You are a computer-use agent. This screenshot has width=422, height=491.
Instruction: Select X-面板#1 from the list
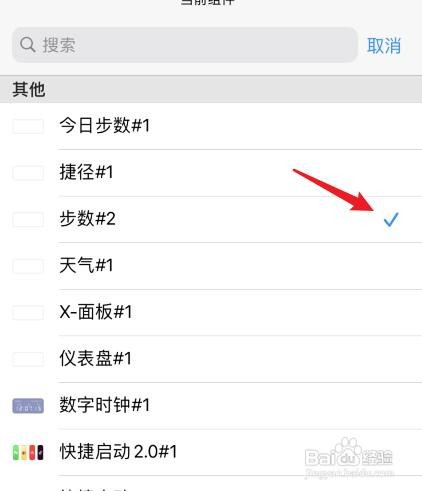[211, 312]
